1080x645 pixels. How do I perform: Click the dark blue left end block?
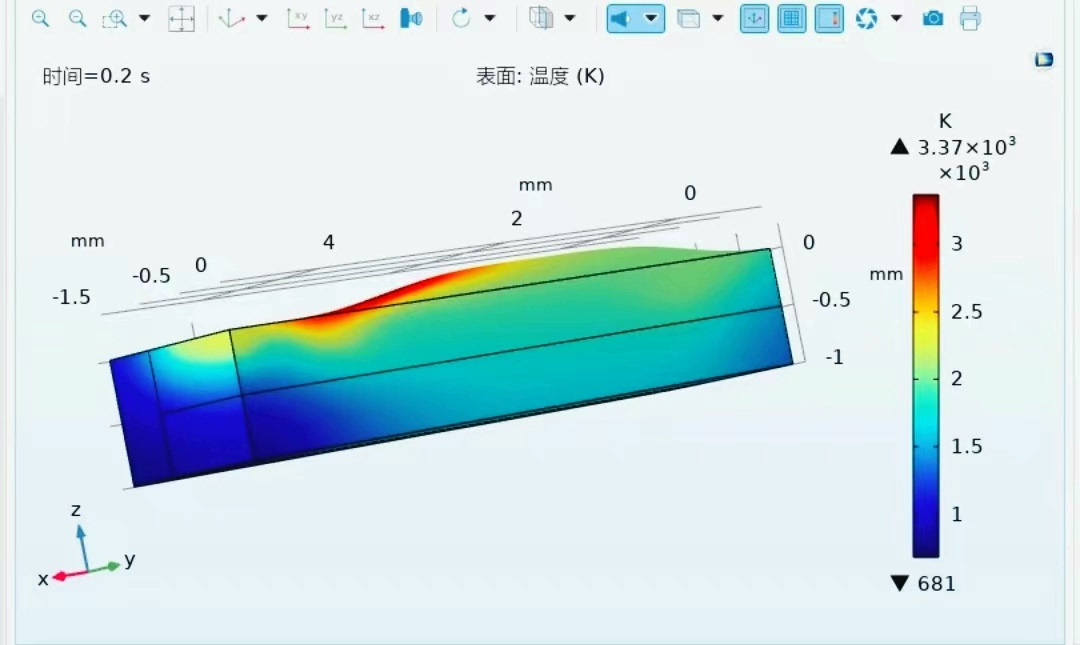pyautogui.click(x=141, y=417)
